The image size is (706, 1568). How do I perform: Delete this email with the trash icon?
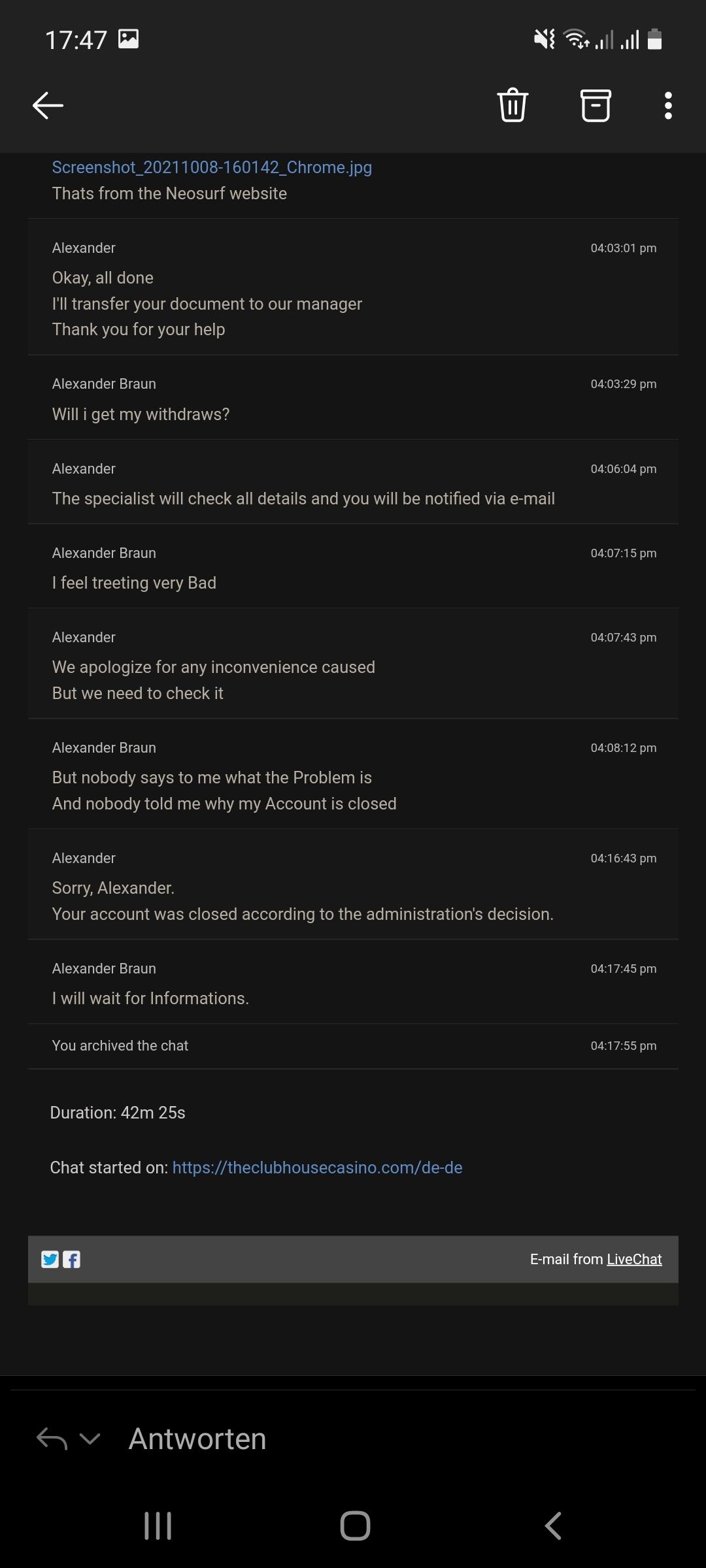pyautogui.click(x=513, y=105)
